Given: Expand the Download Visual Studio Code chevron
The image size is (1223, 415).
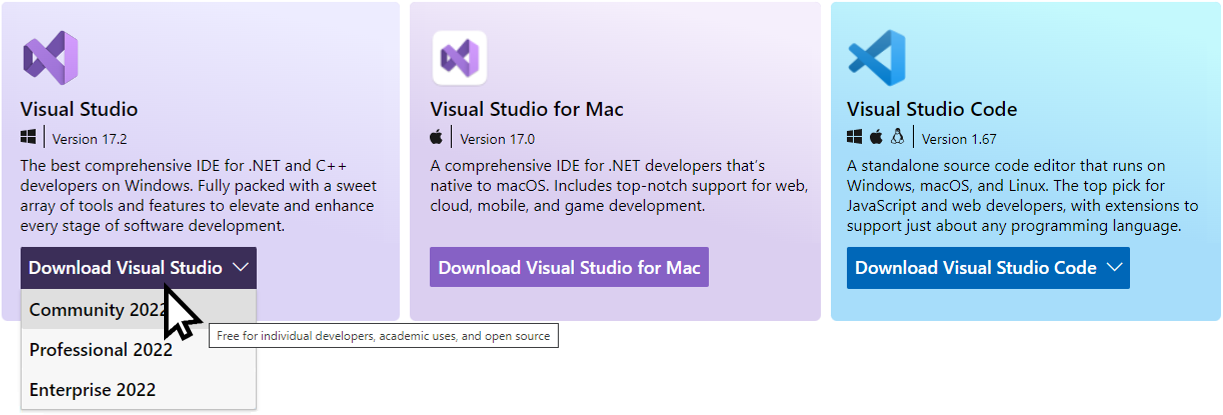Looking at the screenshot, I should 1114,268.
